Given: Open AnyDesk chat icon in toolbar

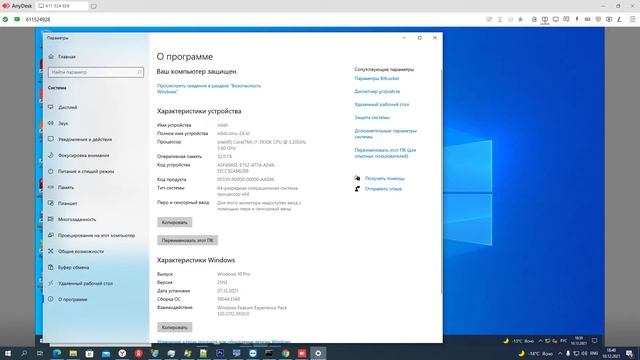Looking at the screenshot, I should [x=566, y=19].
